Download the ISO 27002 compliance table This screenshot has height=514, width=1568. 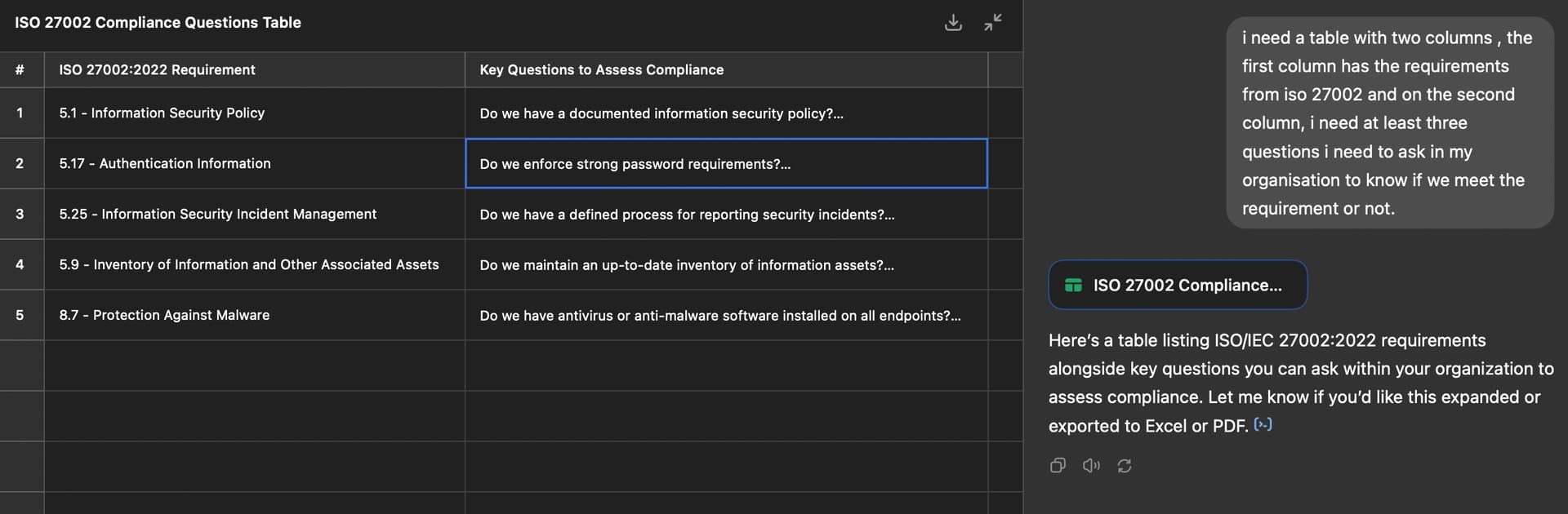(953, 23)
